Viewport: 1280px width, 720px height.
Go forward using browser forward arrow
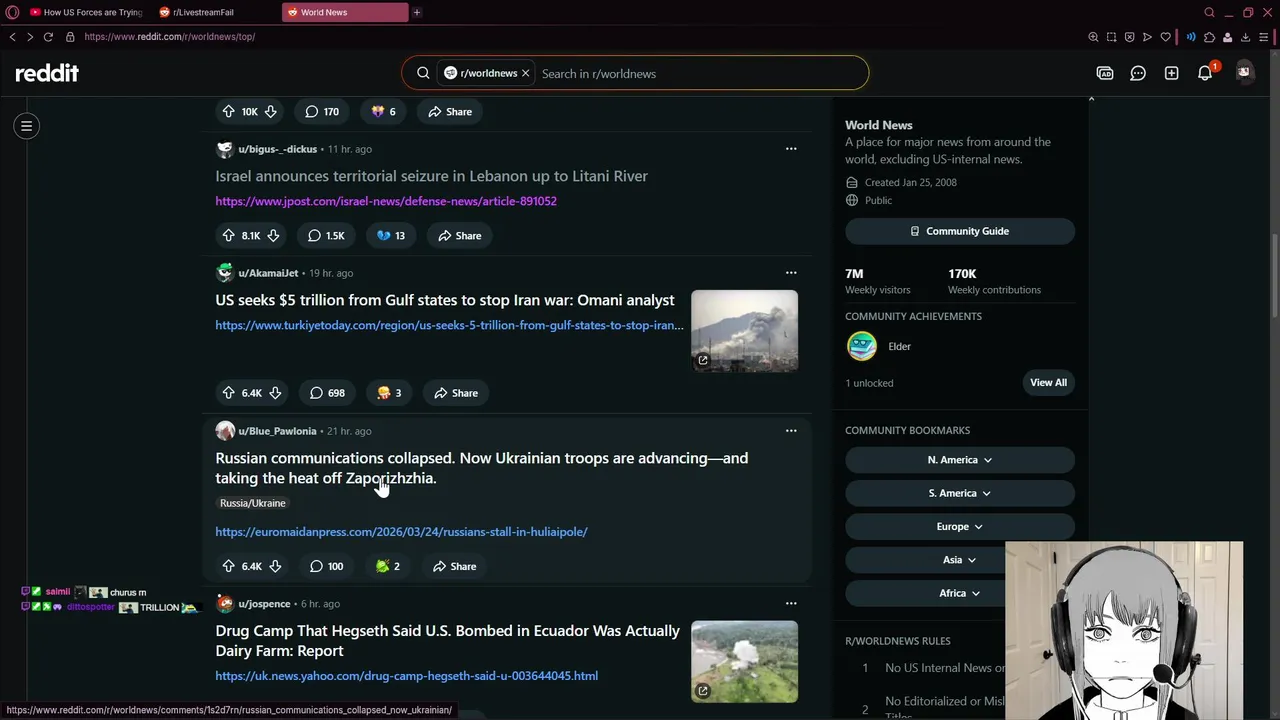[x=29, y=37]
